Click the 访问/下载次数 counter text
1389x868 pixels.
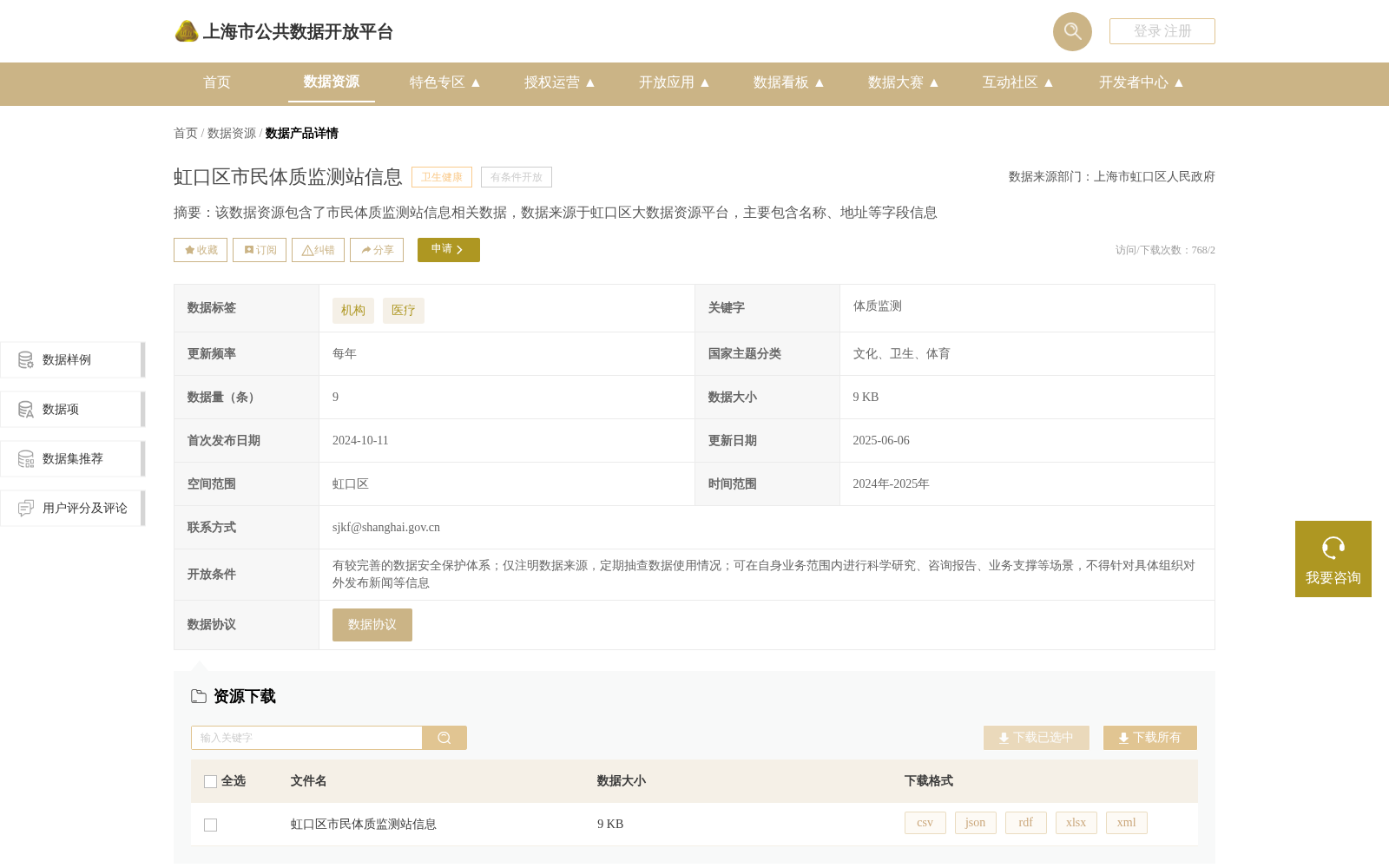(x=1165, y=250)
